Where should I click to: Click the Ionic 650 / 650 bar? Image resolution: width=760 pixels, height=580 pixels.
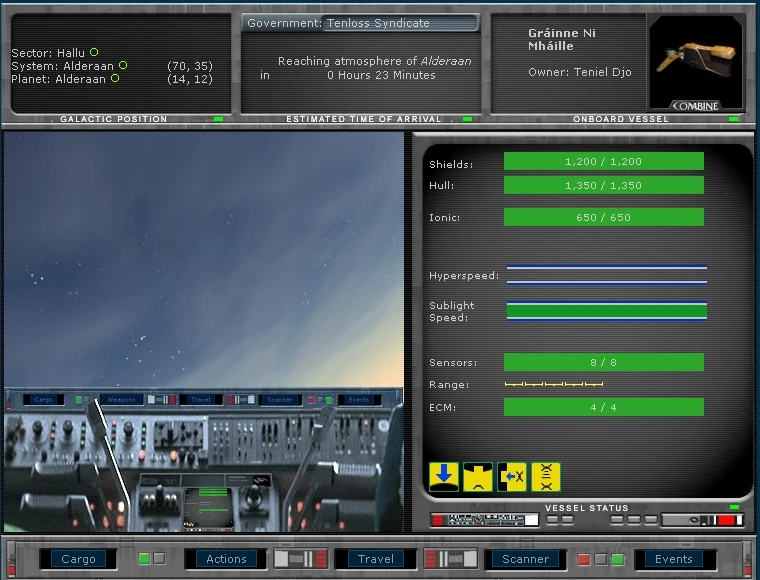click(603, 217)
